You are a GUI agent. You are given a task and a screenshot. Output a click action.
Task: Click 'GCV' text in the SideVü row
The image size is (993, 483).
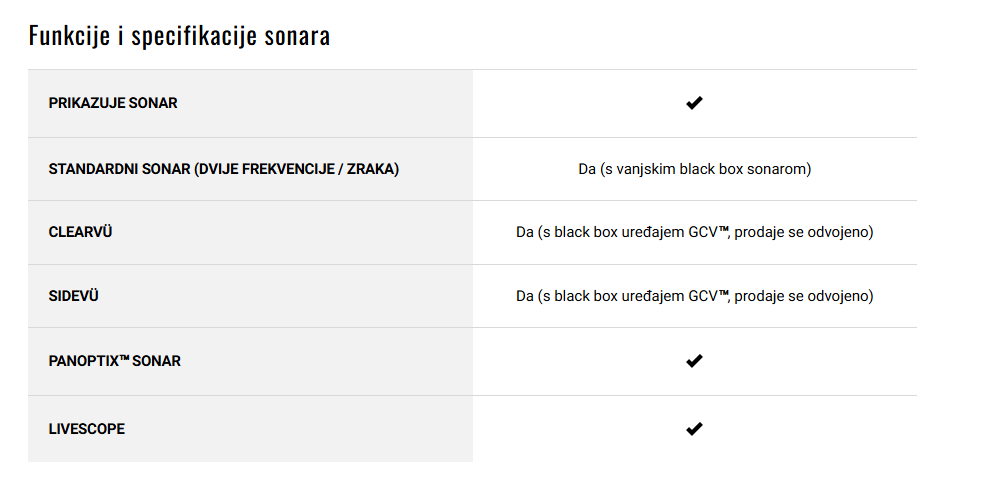point(703,296)
